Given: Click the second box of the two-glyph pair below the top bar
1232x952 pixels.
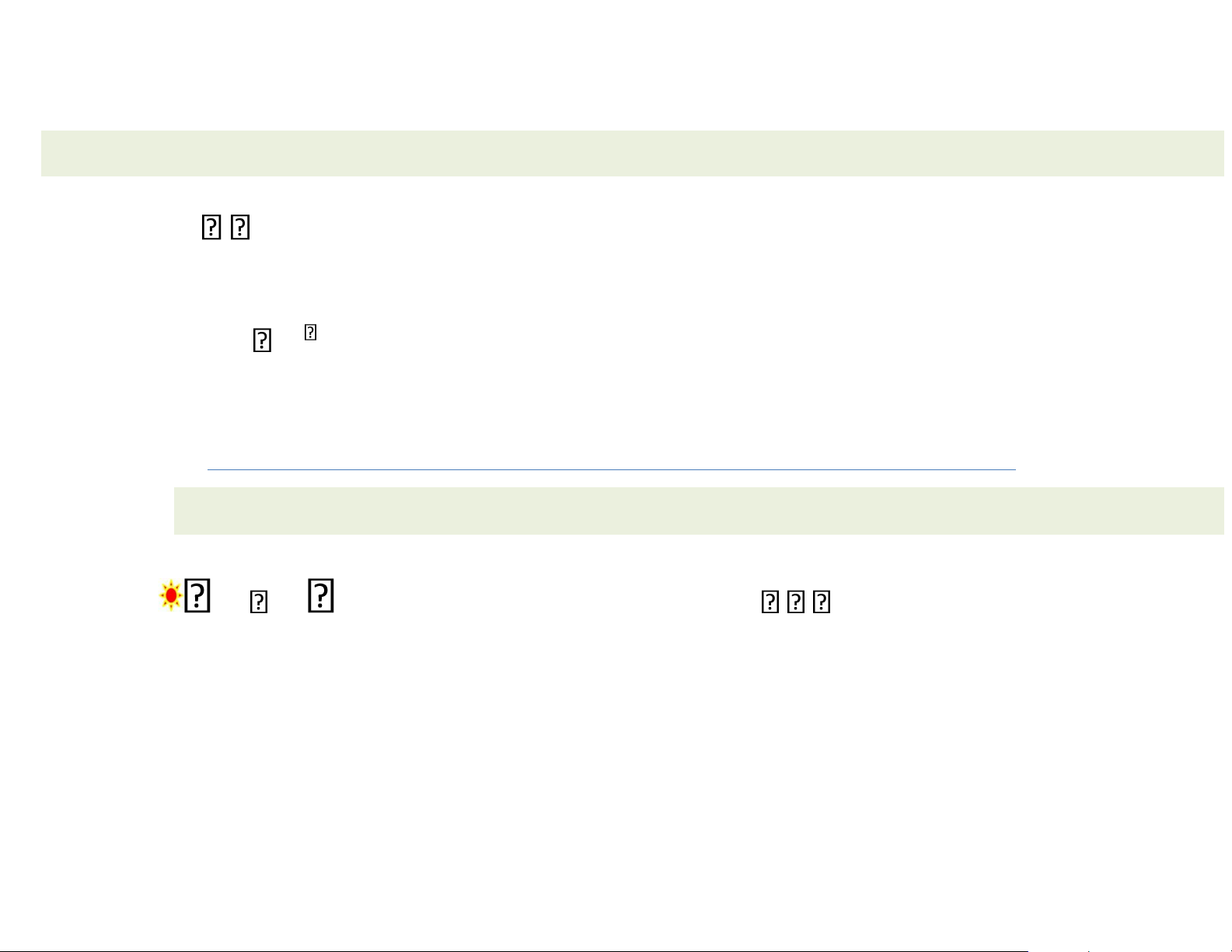Looking at the screenshot, I should (240, 228).
